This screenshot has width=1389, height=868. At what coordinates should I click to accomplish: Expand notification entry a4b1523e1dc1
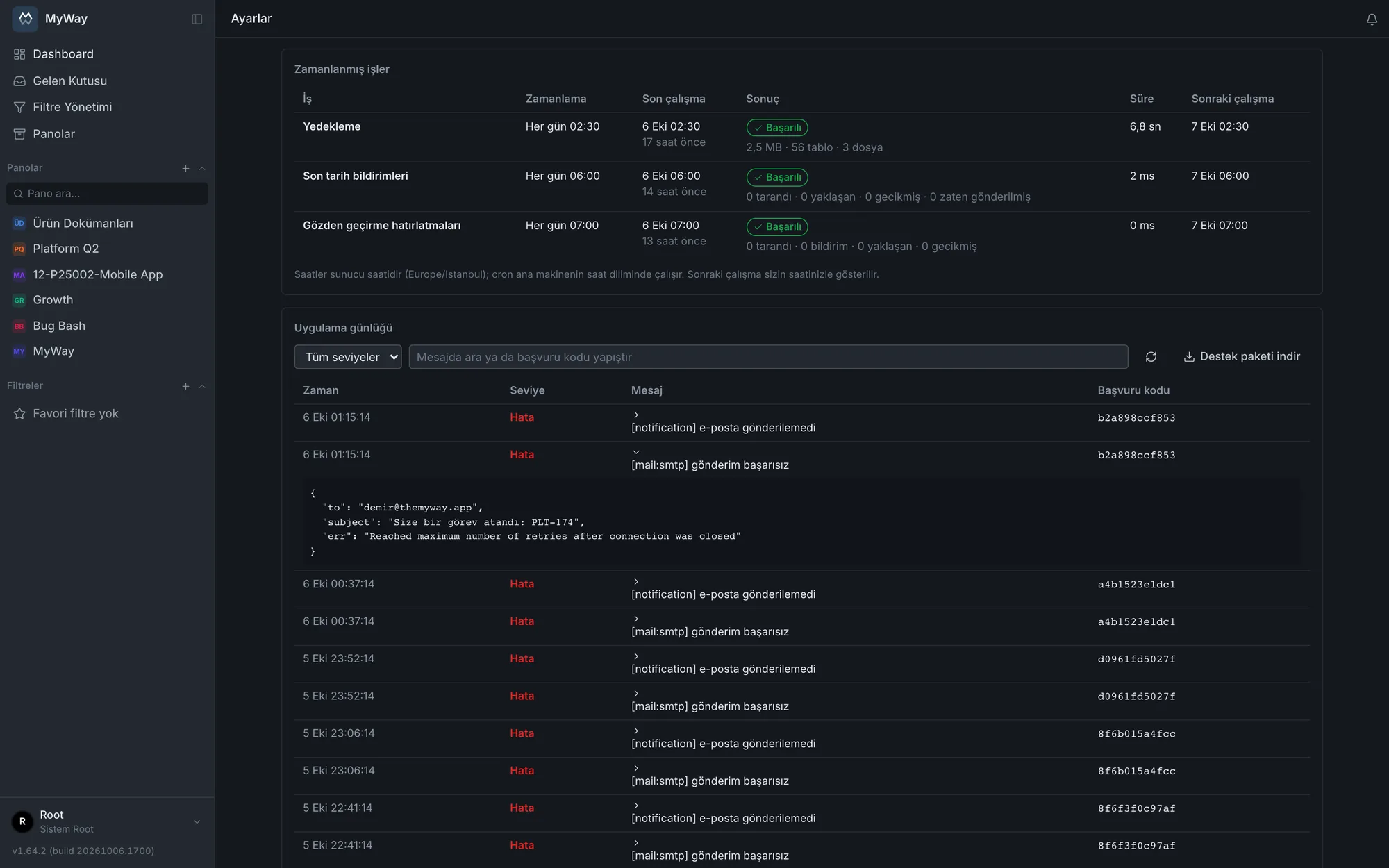(x=635, y=581)
